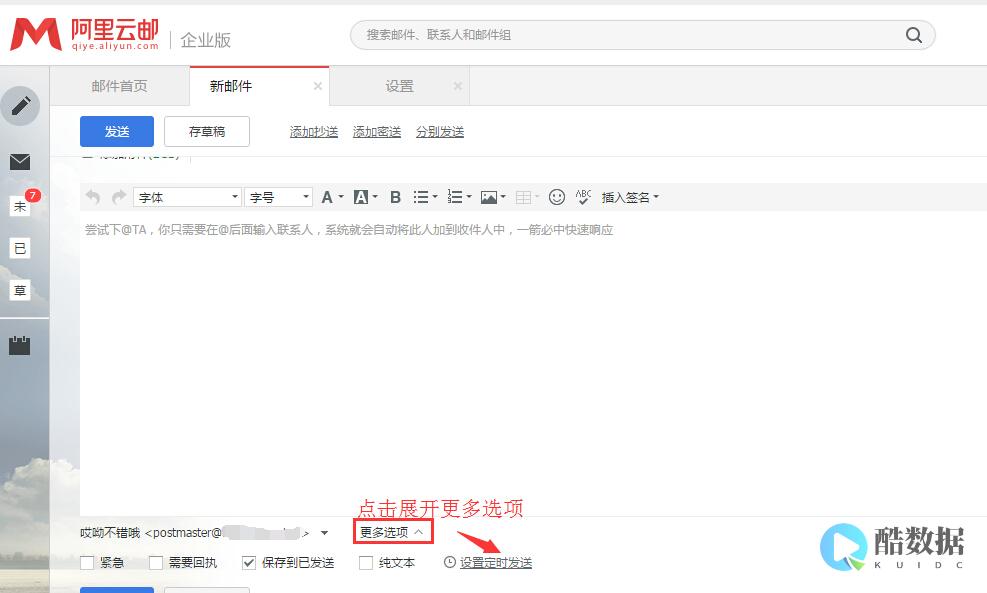The width and height of the screenshot is (987, 593).
Task: Click the redo arrow in editor toolbar
Action: pyautogui.click(x=118, y=197)
